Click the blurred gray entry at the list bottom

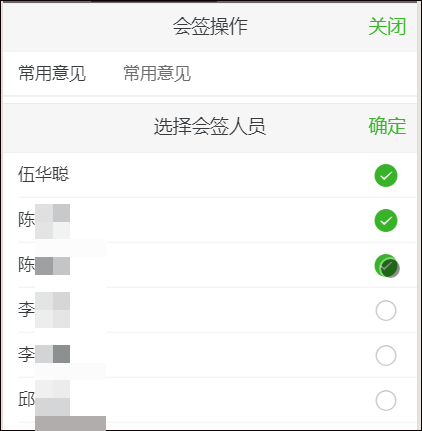pos(70,423)
